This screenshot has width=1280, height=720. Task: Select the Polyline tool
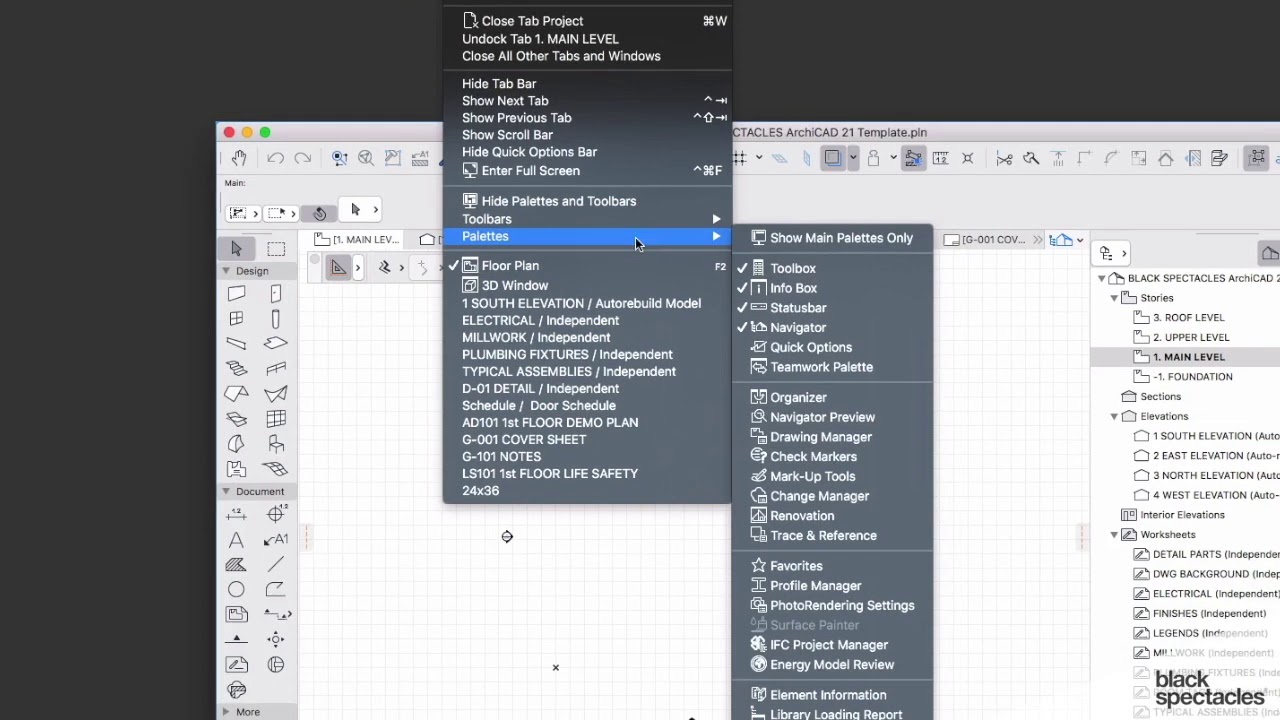click(x=276, y=590)
